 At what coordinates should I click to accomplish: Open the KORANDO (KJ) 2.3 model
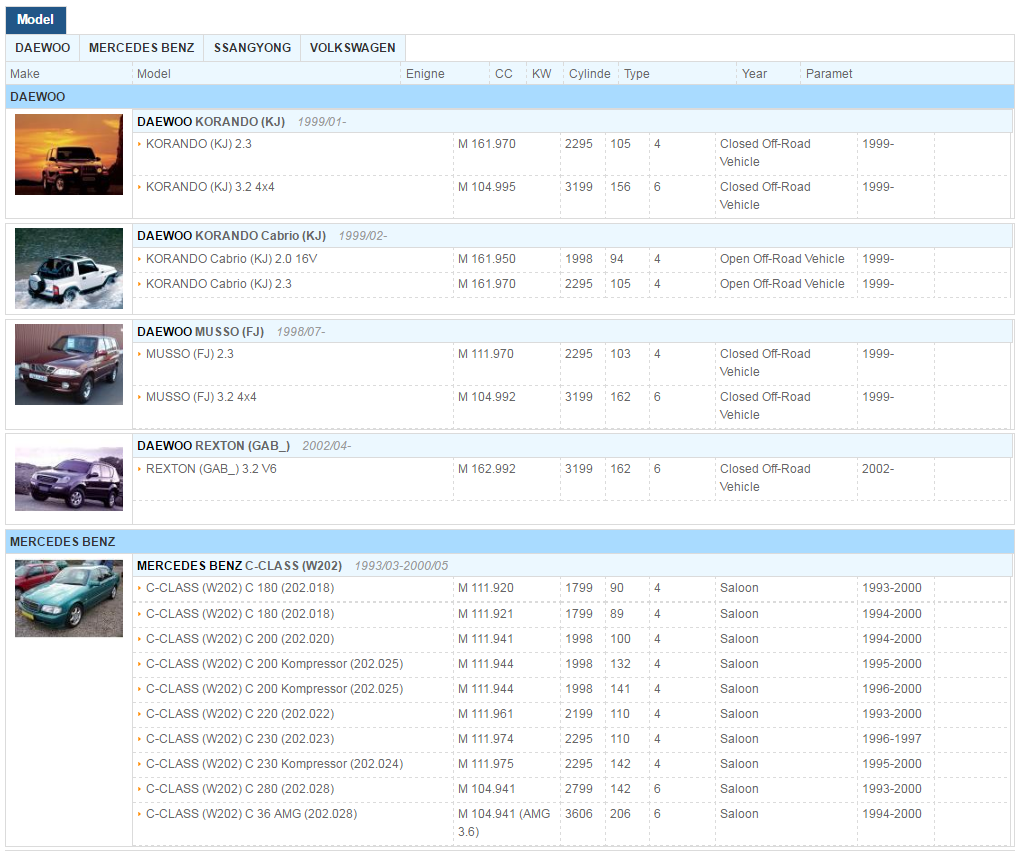coord(199,144)
